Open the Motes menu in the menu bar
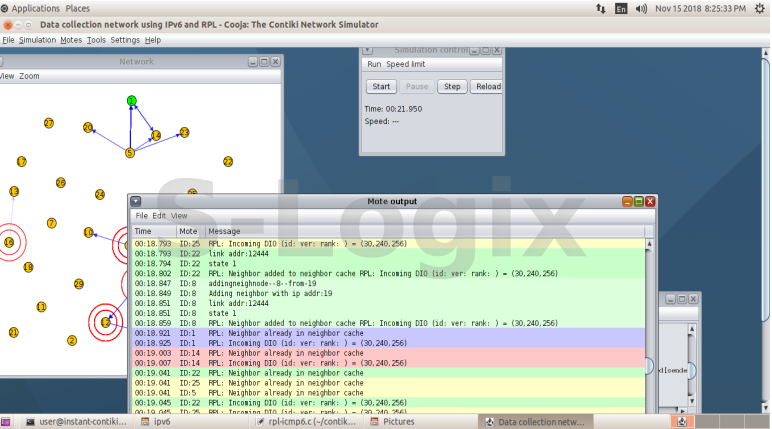 pyautogui.click(x=71, y=40)
